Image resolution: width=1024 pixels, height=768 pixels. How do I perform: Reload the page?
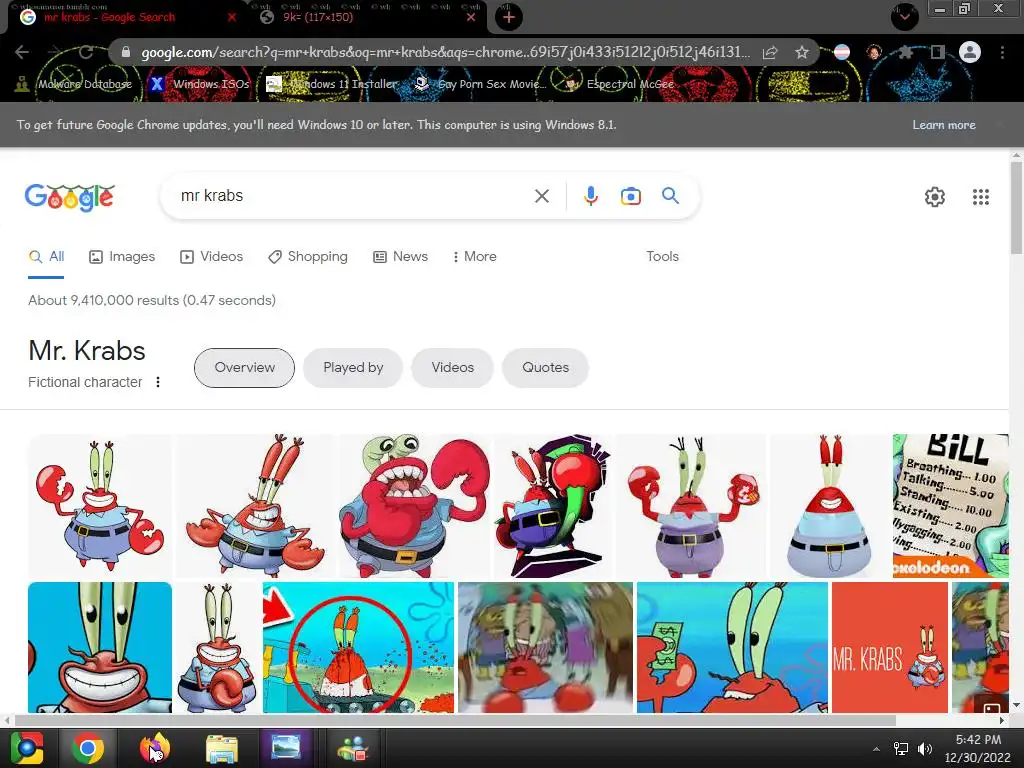pos(86,52)
